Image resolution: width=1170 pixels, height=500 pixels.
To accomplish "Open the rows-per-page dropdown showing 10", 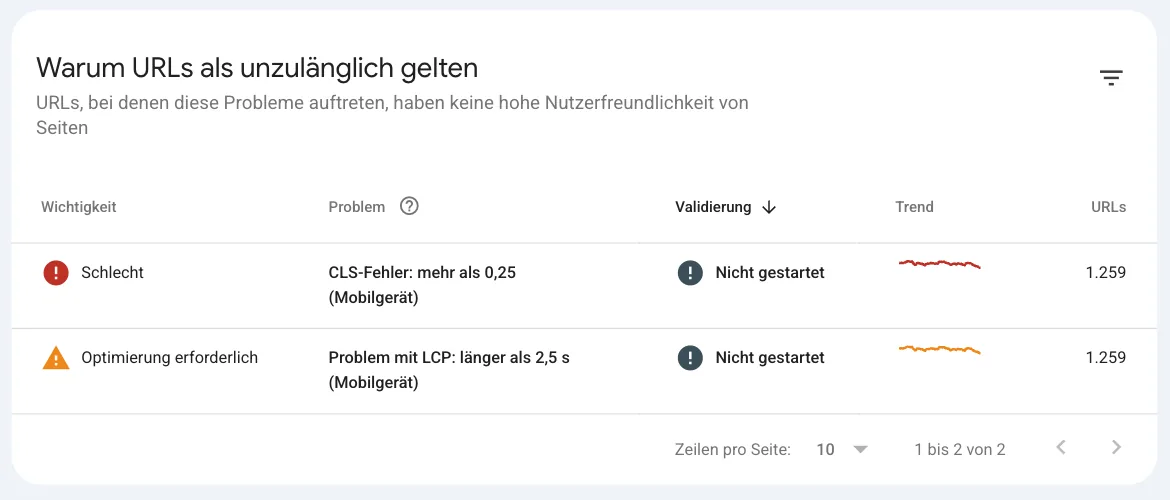I will [x=842, y=449].
